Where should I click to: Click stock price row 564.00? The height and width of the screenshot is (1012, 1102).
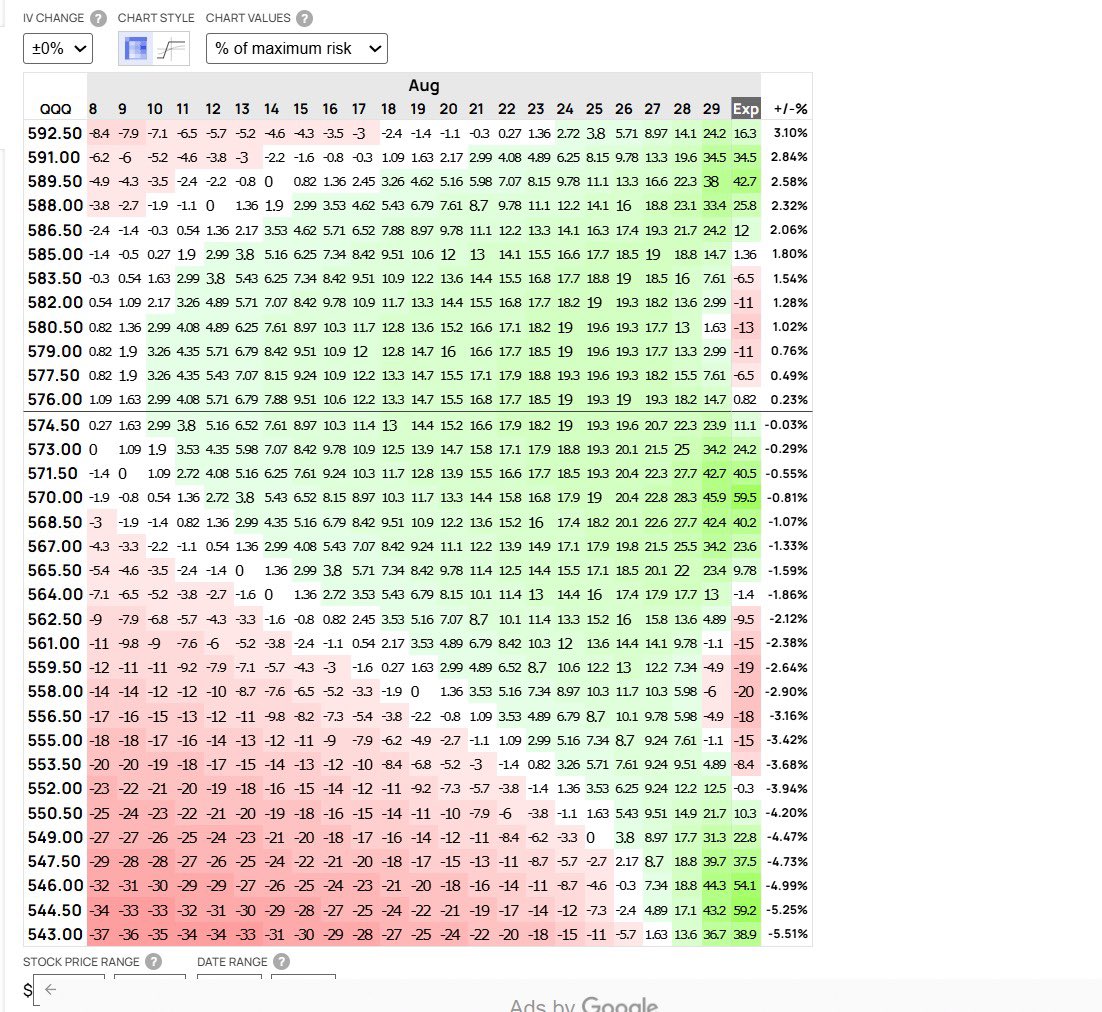[x=56, y=595]
